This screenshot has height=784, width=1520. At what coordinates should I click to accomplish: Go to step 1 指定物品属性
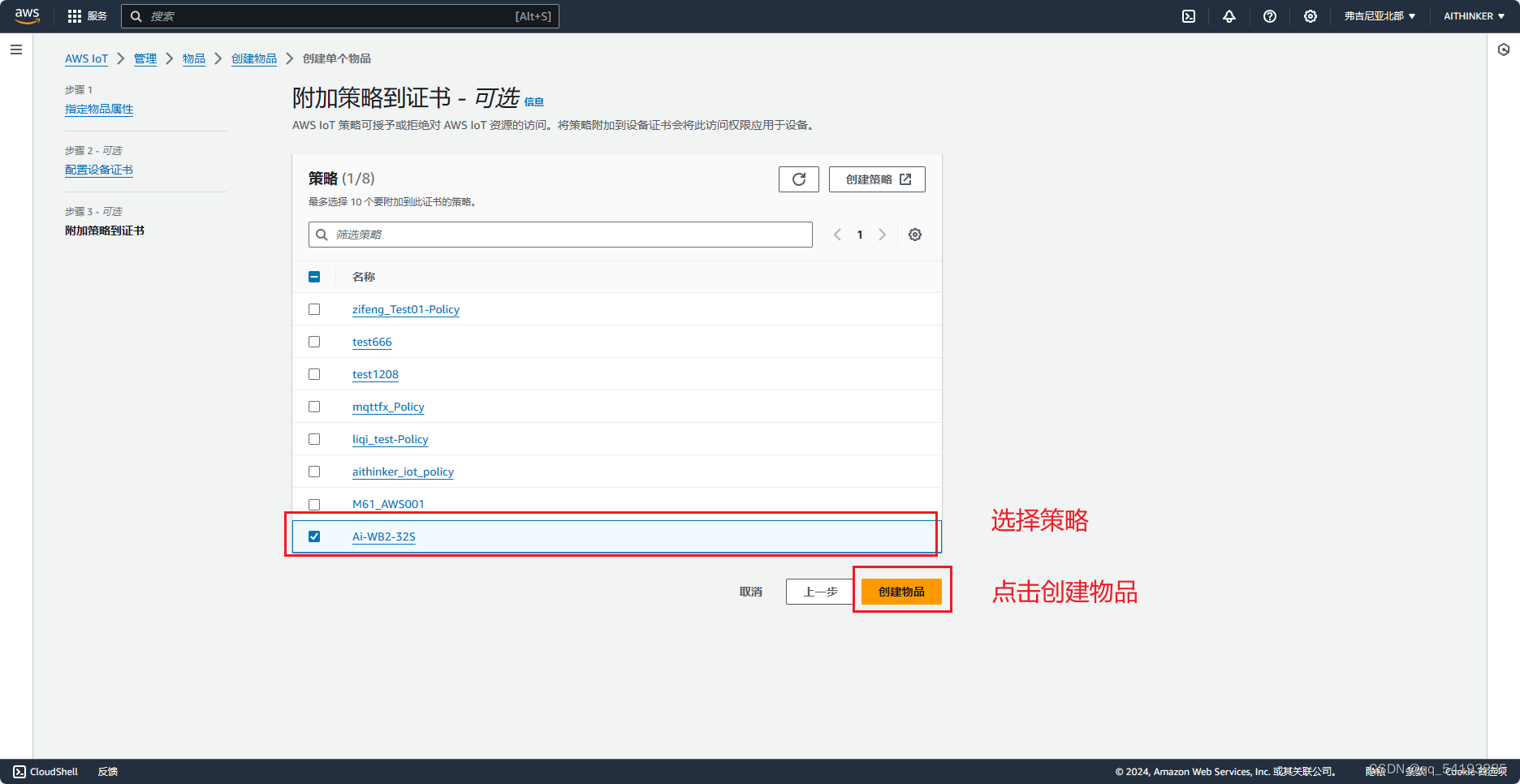tap(99, 109)
